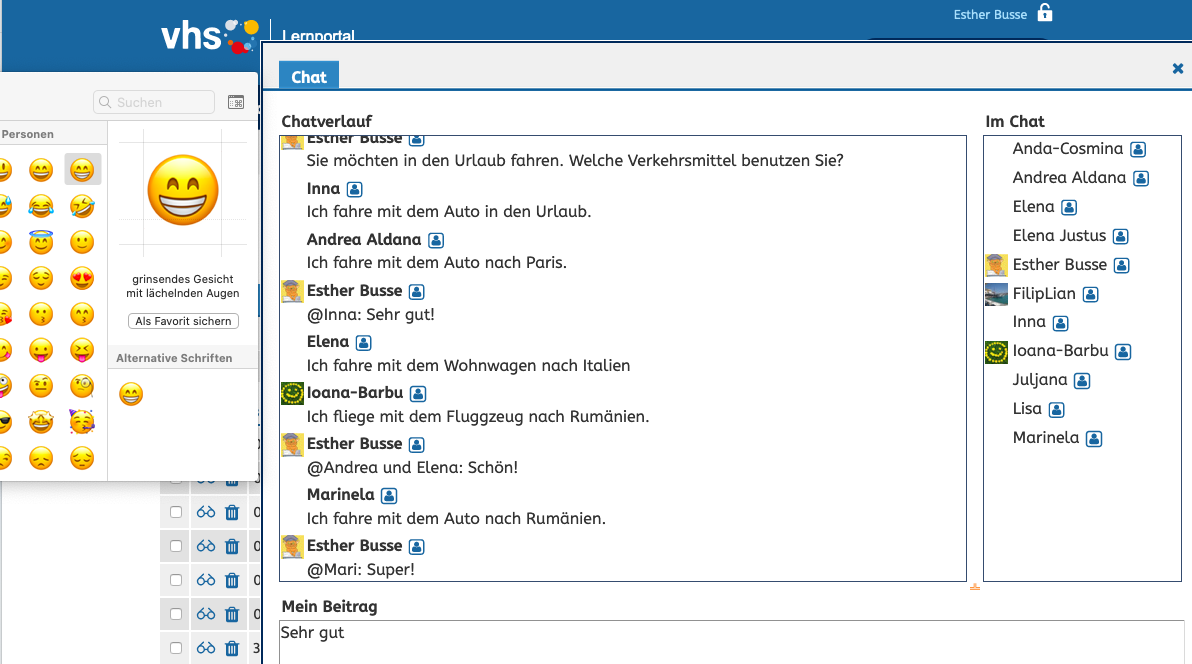Open FilipLian's profile card icon

tap(1091, 294)
